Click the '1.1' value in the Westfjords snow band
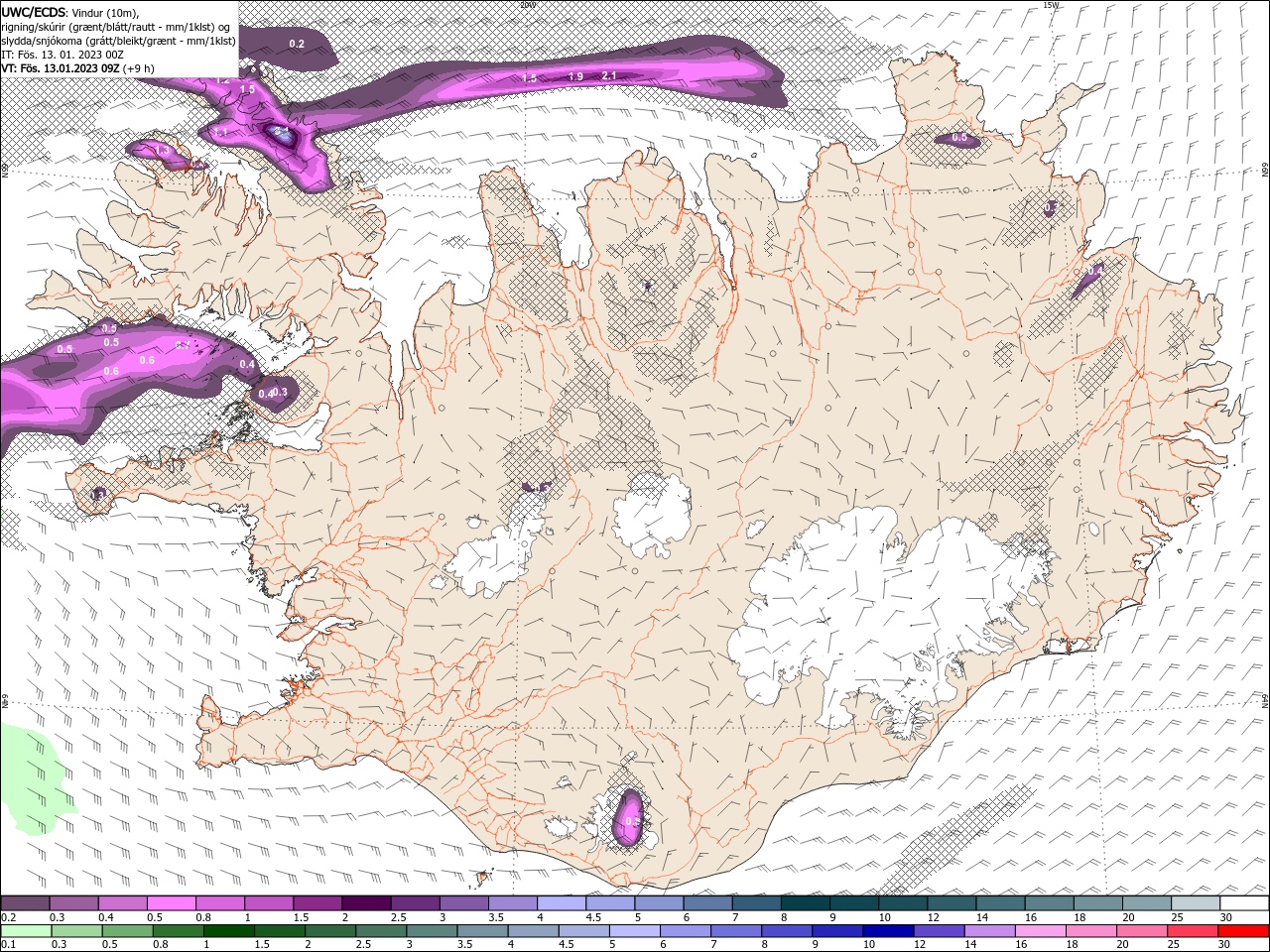 point(220,132)
